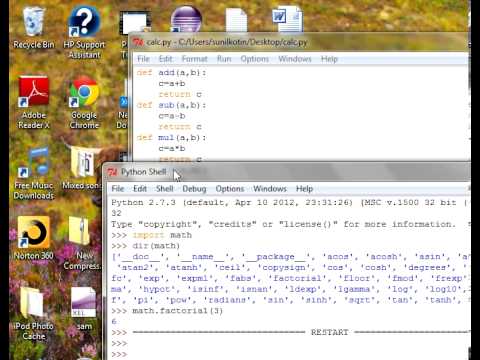Select the blank document desktop icon
480x360 pixels.
236,20
